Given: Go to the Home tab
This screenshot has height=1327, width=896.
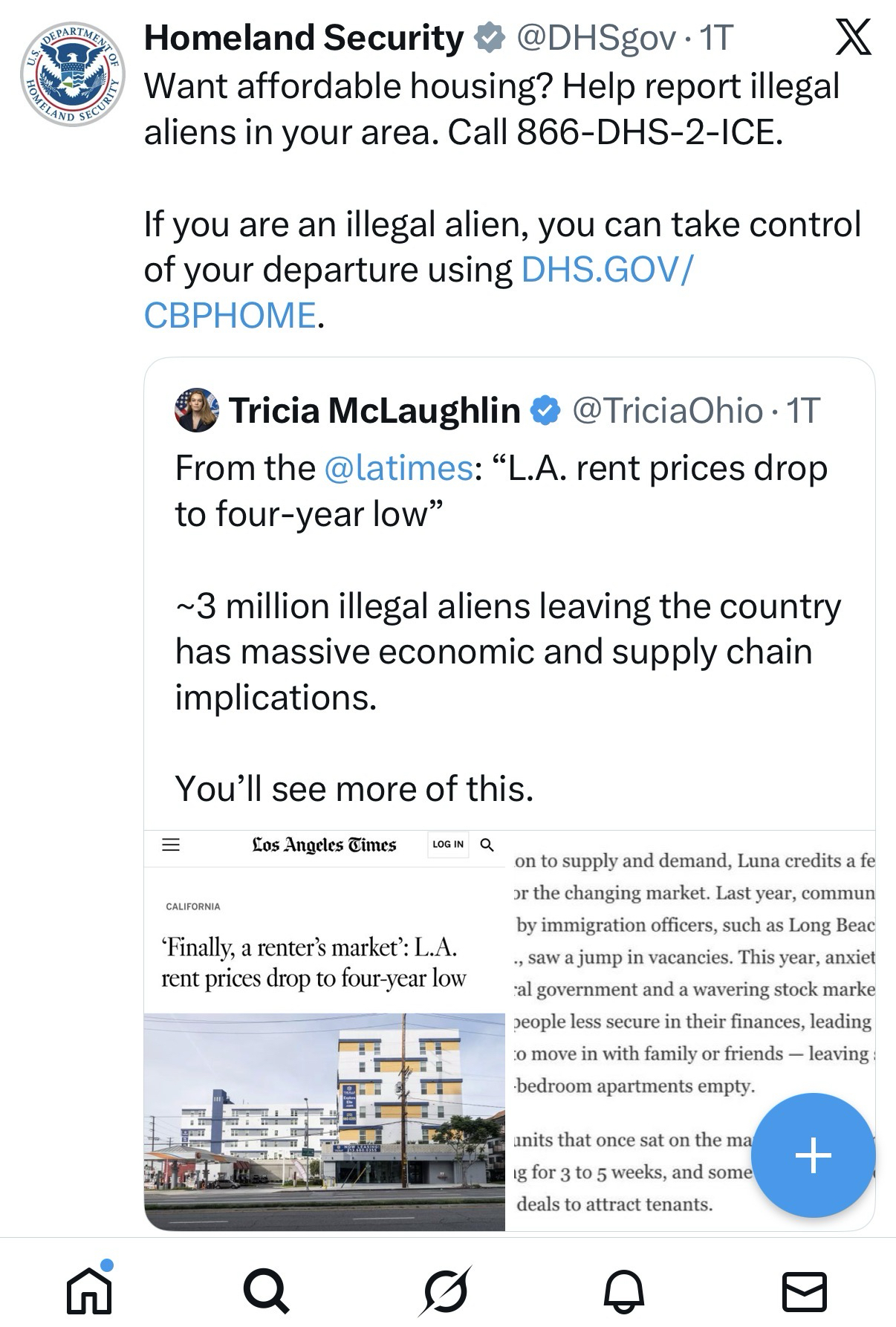Looking at the screenshot, I should 89,1291.
